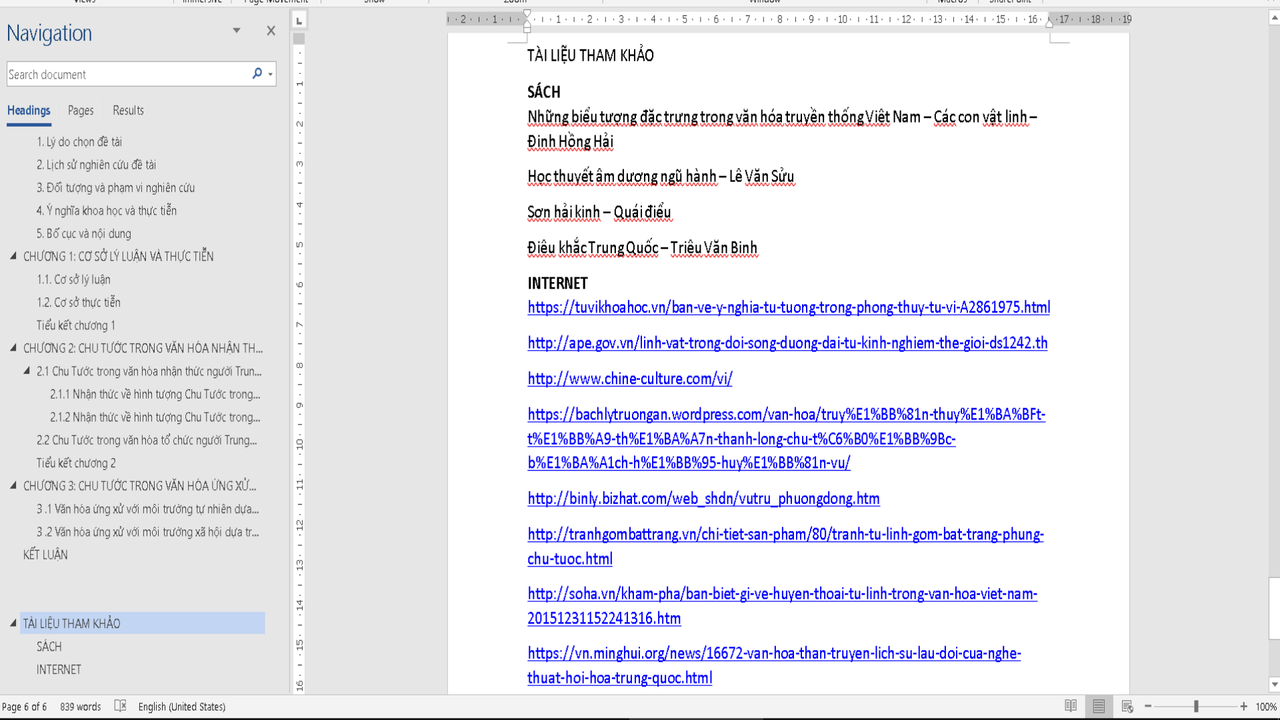Open the vn.minghui.org hyperlink

point(774,666)
